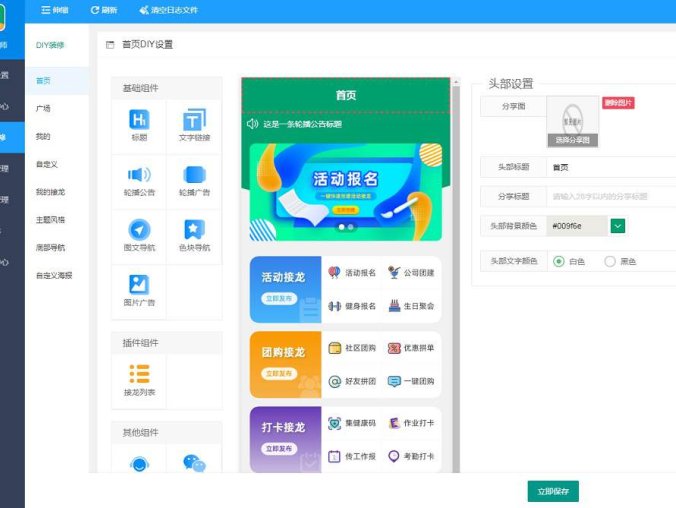Click the 好友拼团 at-sign icon in preview
Image resolution: width=676 pixels, height=508 pixels.
point(335,381)
